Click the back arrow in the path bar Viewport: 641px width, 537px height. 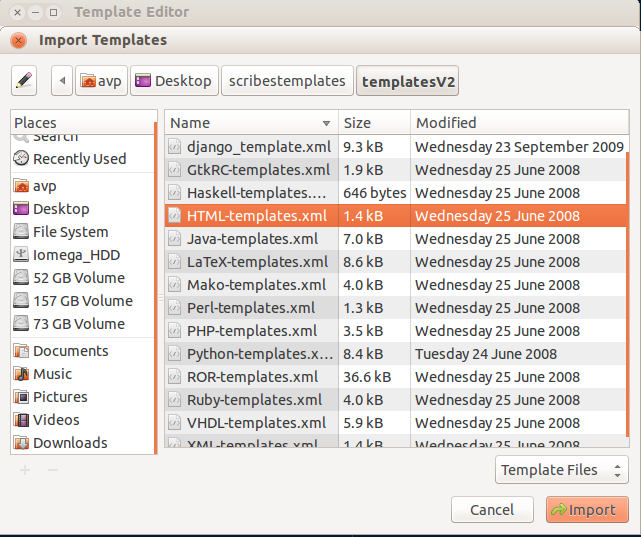[62, 81]
